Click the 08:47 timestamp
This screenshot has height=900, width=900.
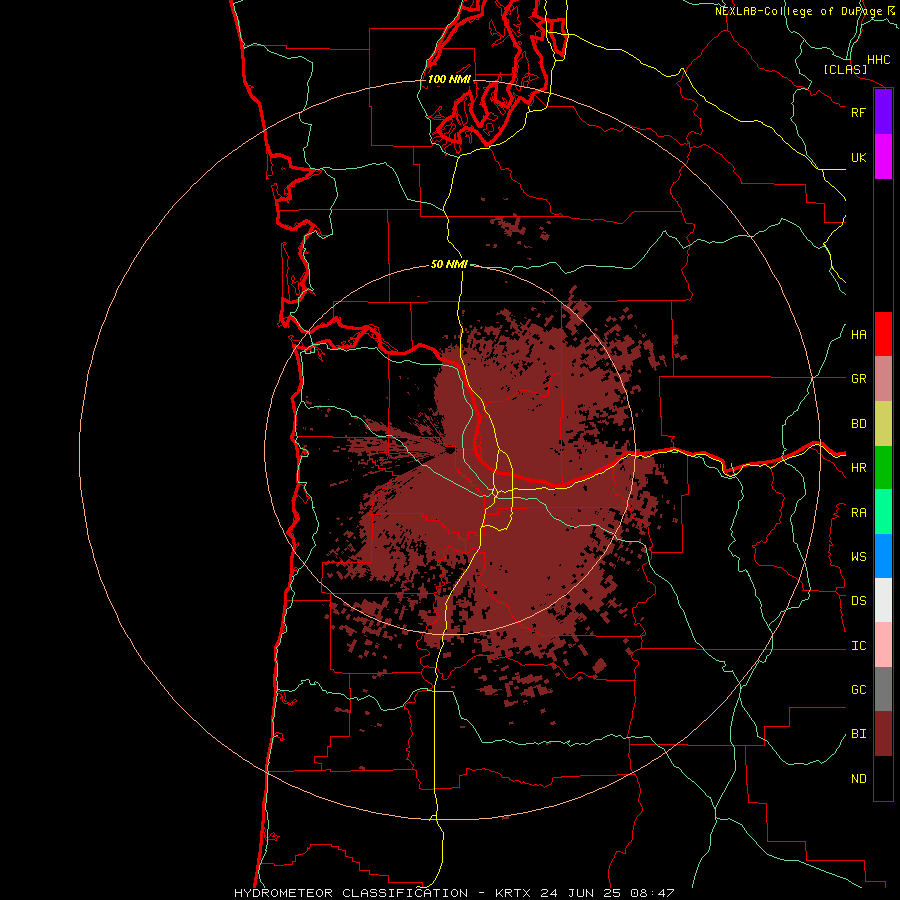point(651,893)
